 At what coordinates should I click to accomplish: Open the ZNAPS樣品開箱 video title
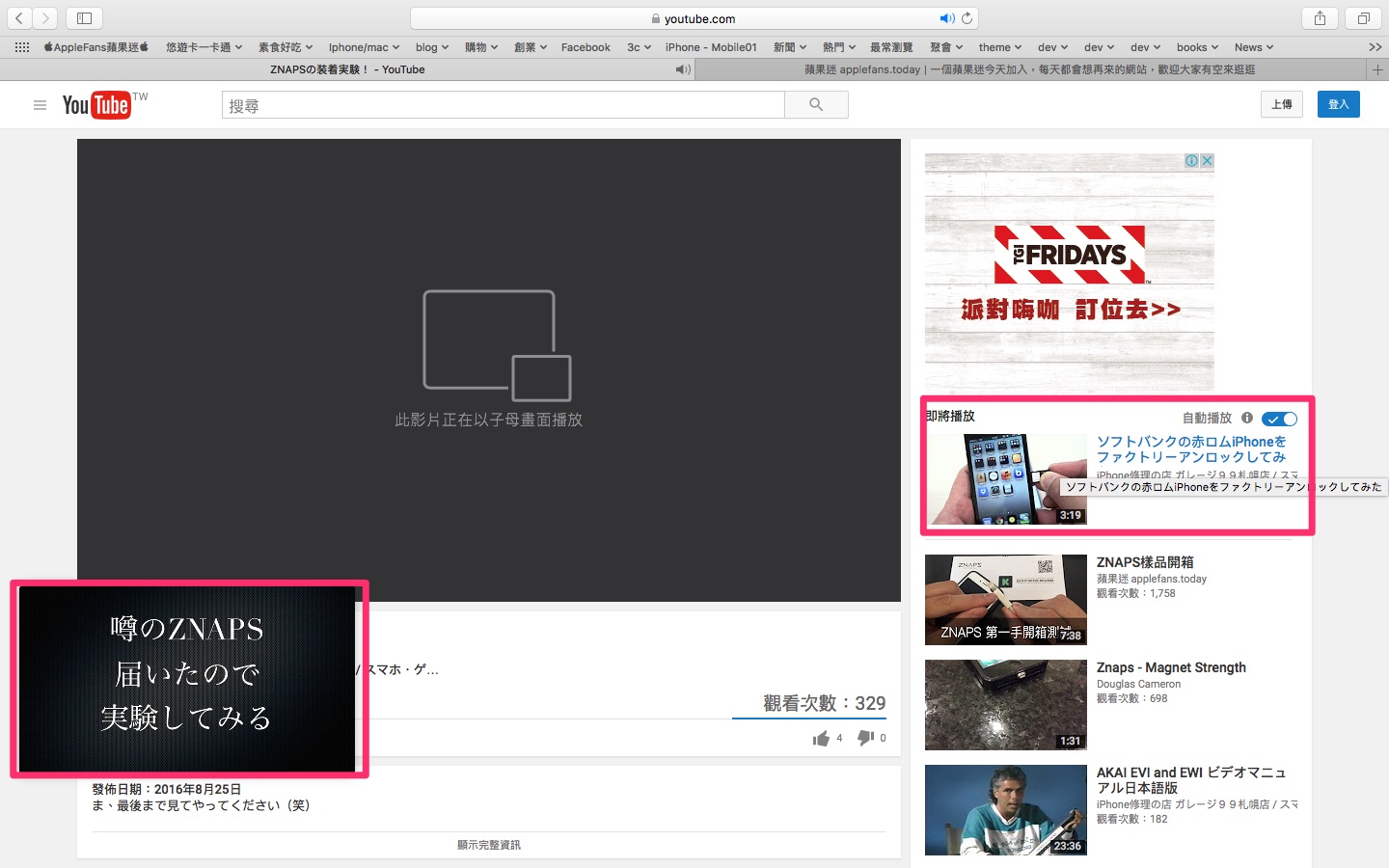[1145, 562]
